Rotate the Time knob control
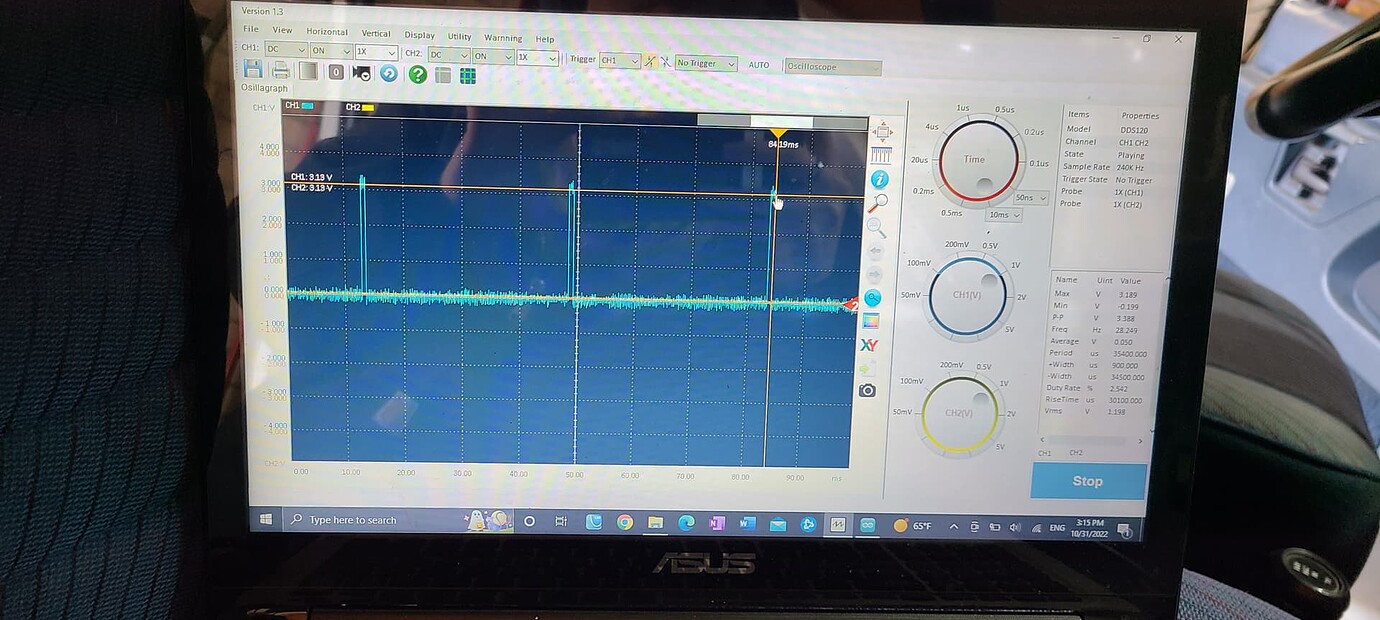Image resolution: width=1380 pixels, height=620 pixels. [x=976, y=159]
